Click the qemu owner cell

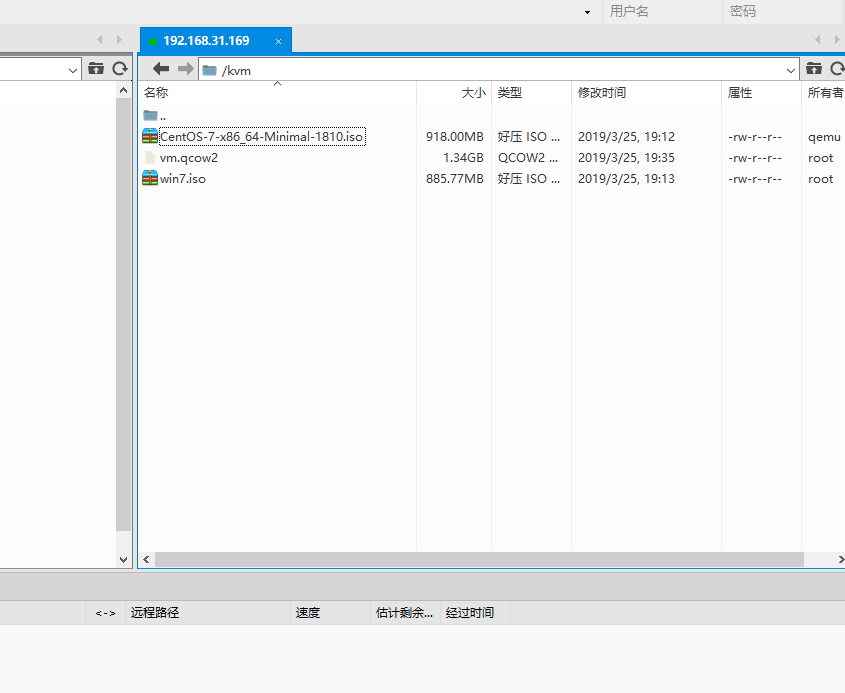pos(824,137)
